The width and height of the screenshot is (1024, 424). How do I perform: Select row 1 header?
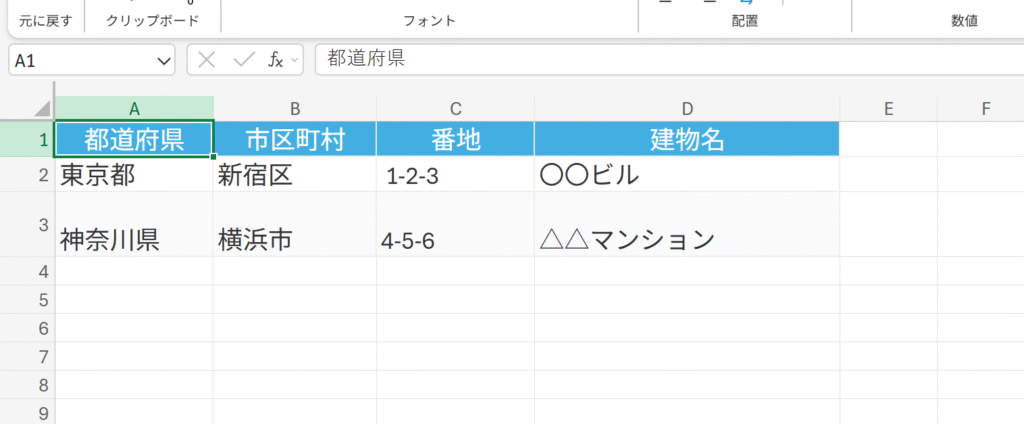(27, 139)
